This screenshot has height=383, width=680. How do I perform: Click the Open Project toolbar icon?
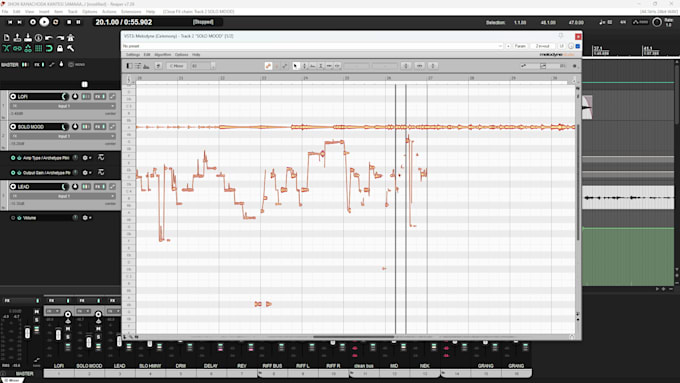(x=17, y=38)
